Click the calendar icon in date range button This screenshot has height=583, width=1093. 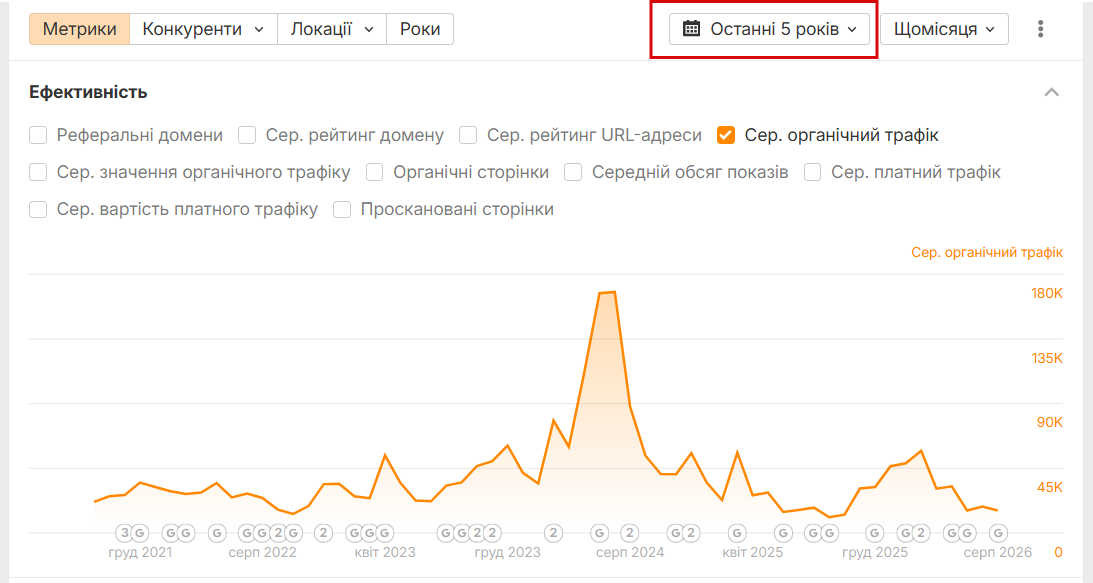691,29
